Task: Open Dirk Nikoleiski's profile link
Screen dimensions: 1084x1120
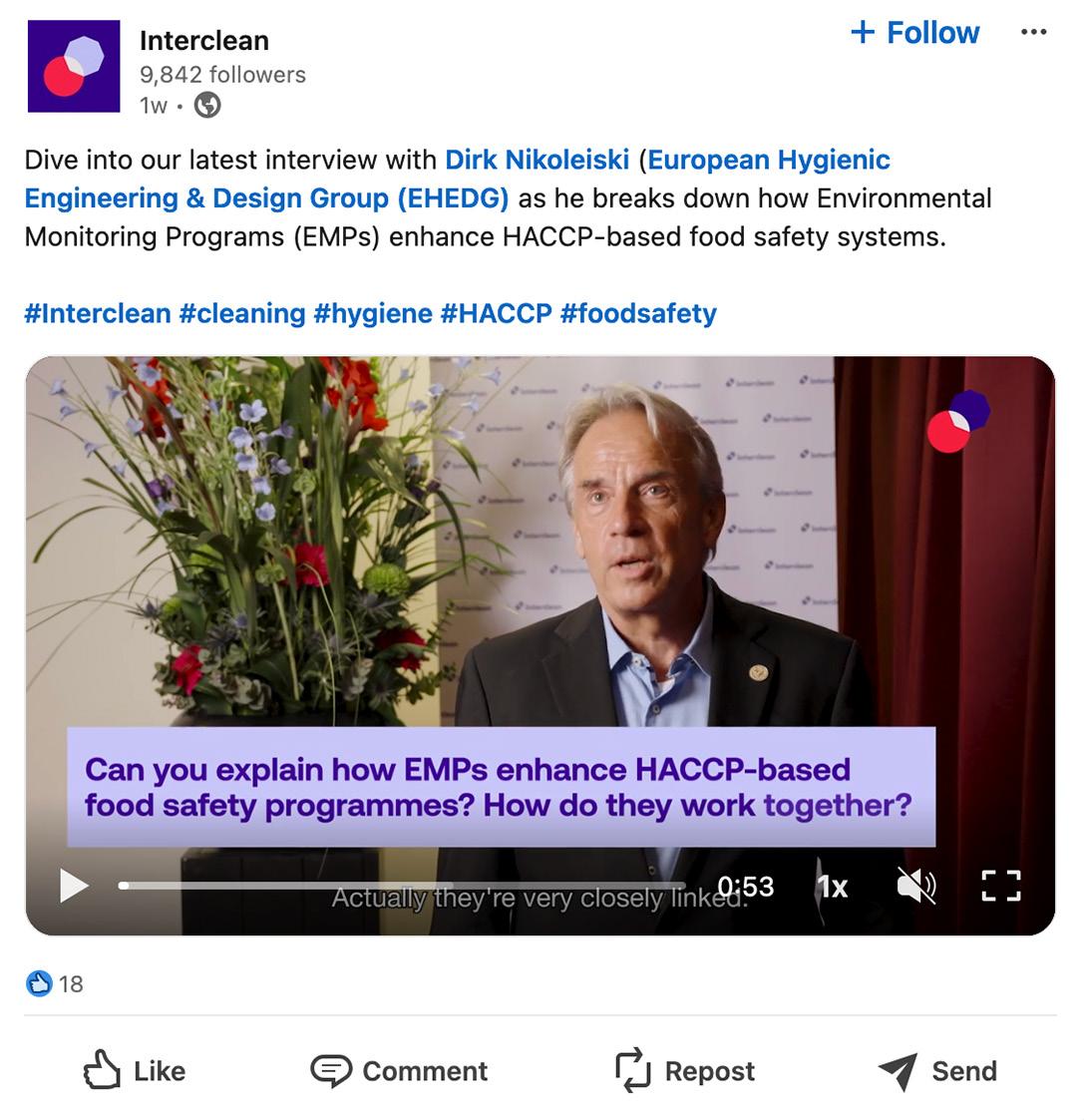Action: pyautogui.click(x=537, y=160)
